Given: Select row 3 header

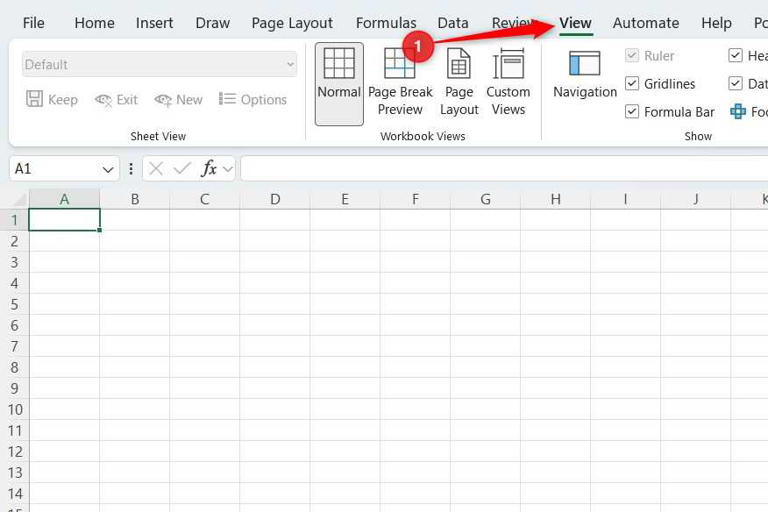Looking at the screenshot, I should pyautogui.click(x=15, y=262).
